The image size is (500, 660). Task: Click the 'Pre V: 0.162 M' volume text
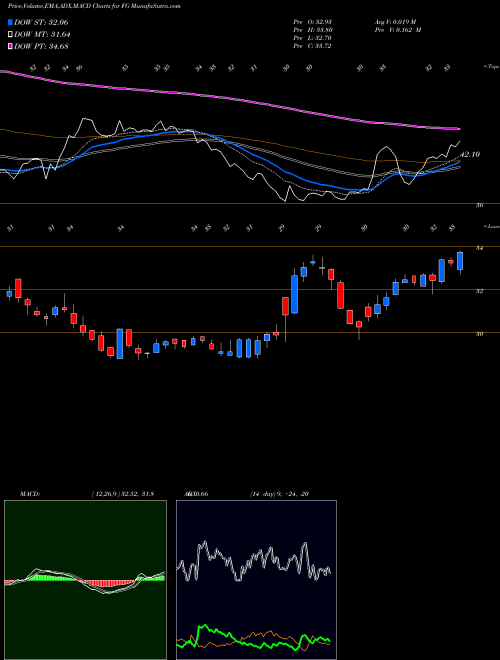tap(397, 30)
